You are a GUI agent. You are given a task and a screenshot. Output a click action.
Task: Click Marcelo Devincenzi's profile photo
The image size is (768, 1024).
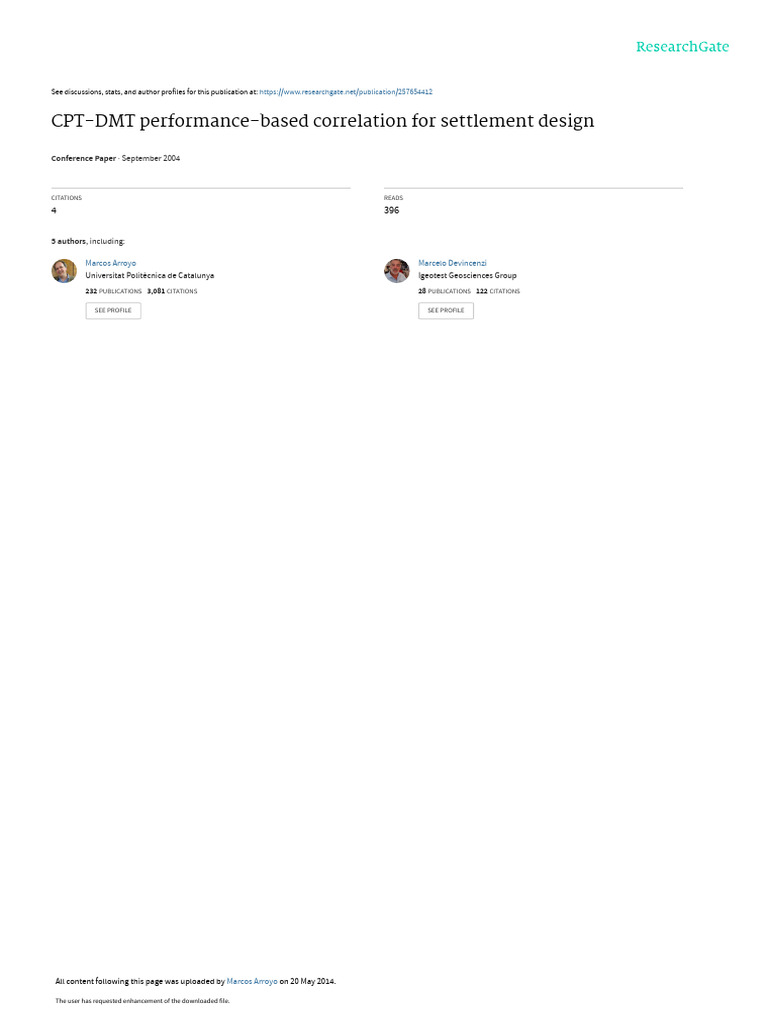coord(396,270)
